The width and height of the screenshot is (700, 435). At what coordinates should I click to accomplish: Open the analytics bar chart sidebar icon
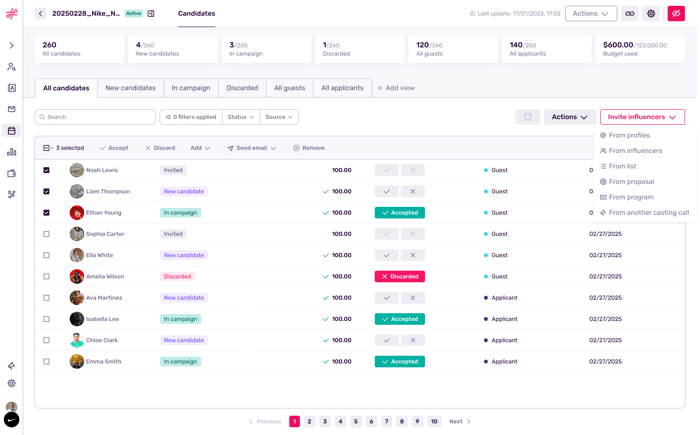click(x=12, y=152)
